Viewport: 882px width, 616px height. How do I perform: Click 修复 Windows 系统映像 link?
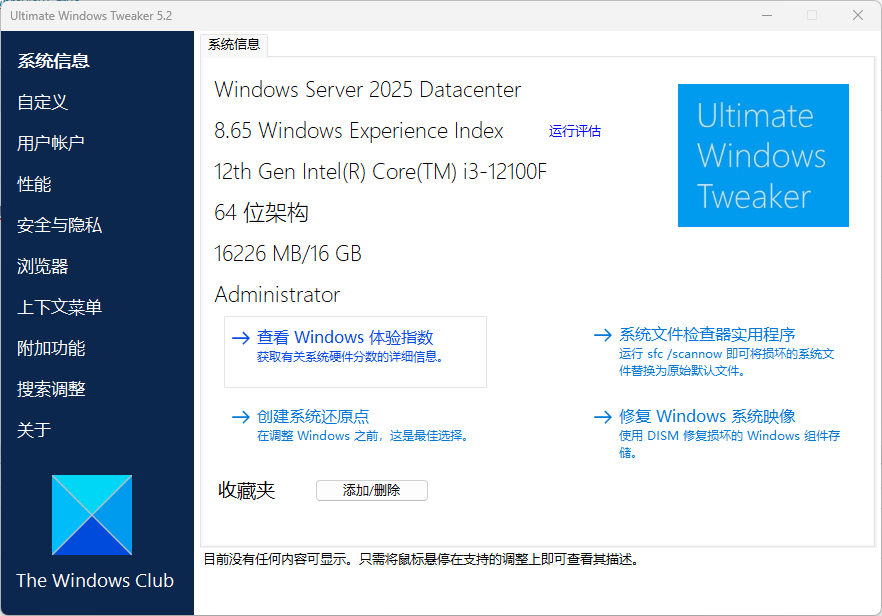[707, 416]
